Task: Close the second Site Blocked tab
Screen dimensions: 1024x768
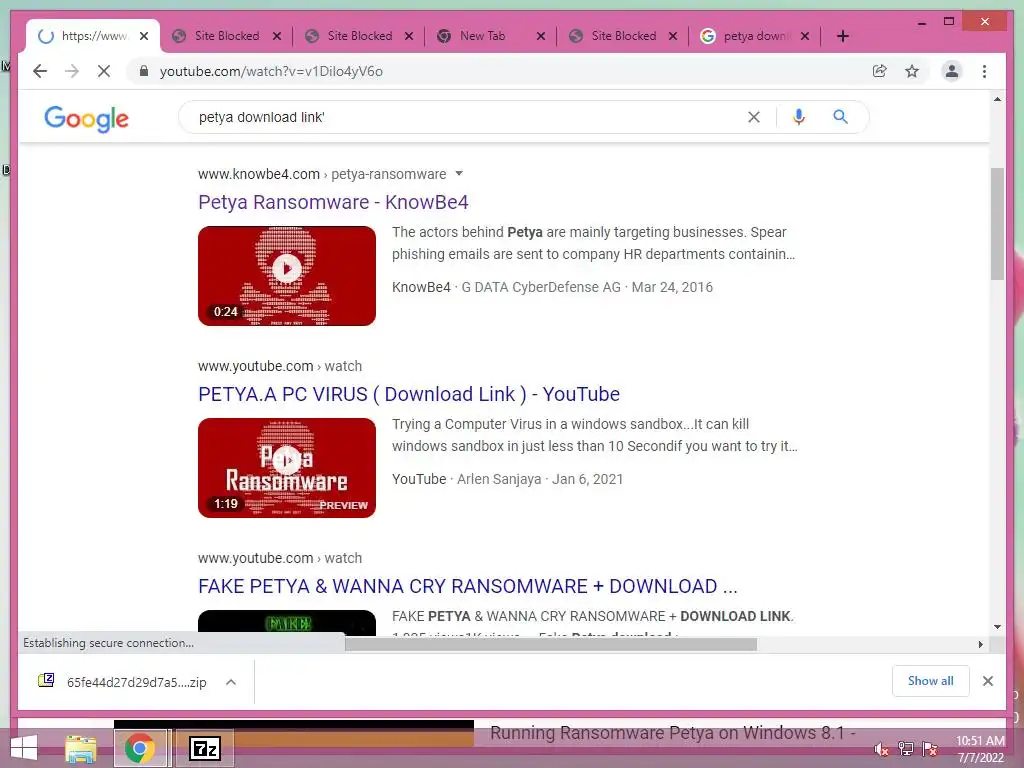Action: (x=409, y=37)
